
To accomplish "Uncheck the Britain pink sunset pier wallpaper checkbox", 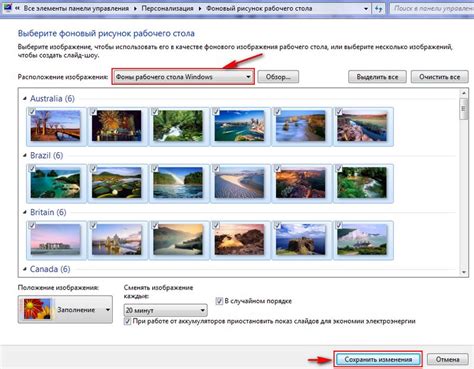I will (x=32, y=225).
